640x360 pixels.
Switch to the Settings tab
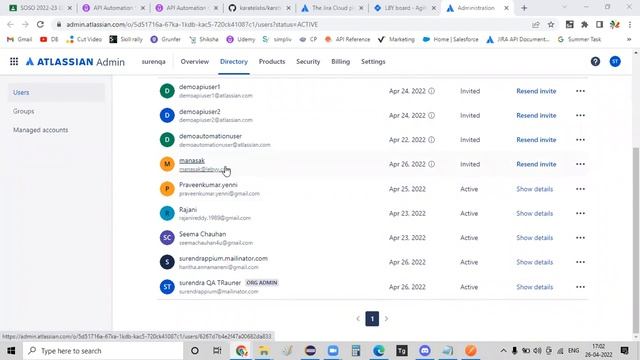(373, 62)
